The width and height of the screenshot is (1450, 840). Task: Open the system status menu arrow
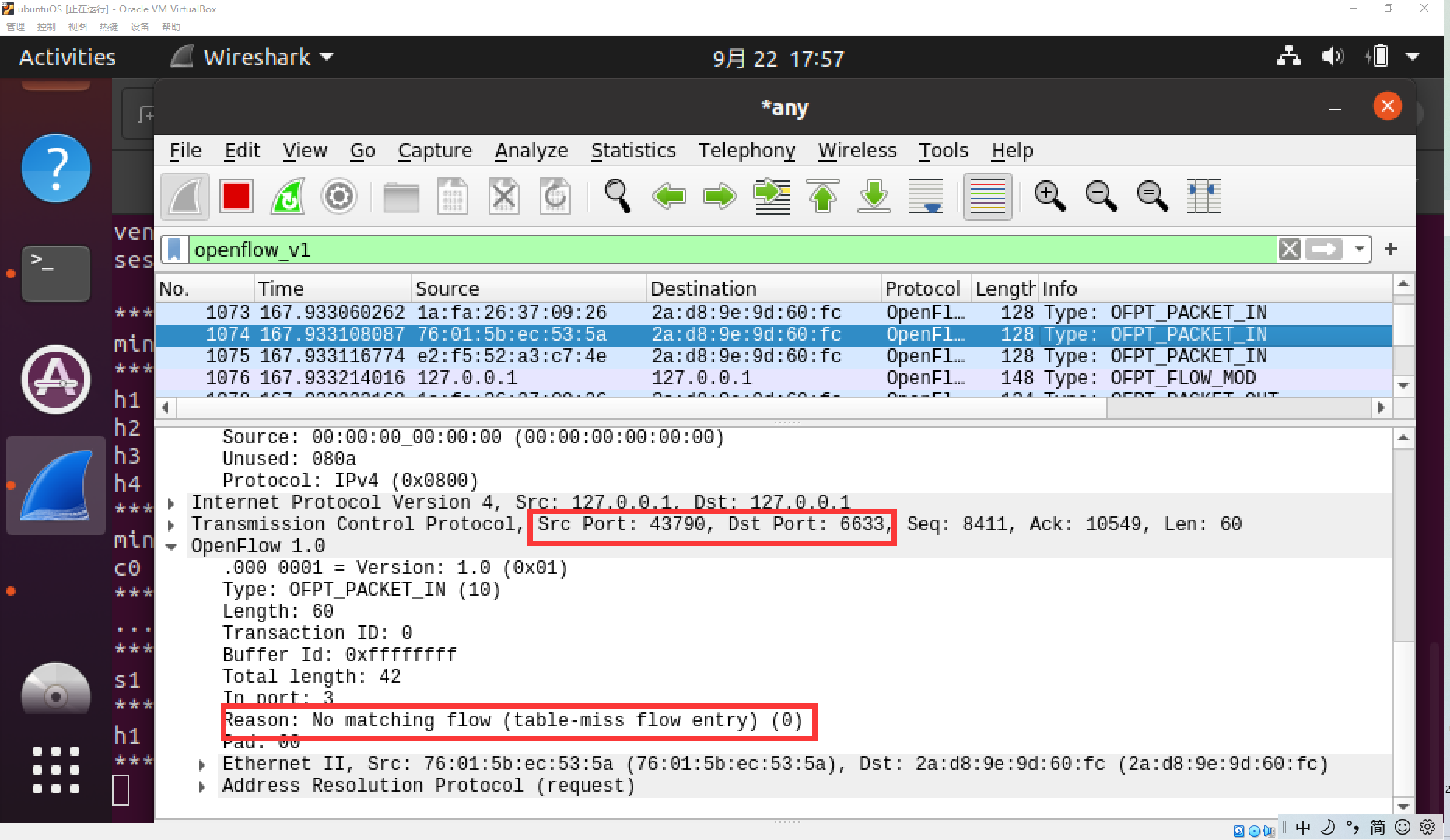(x=1413, y=57)
